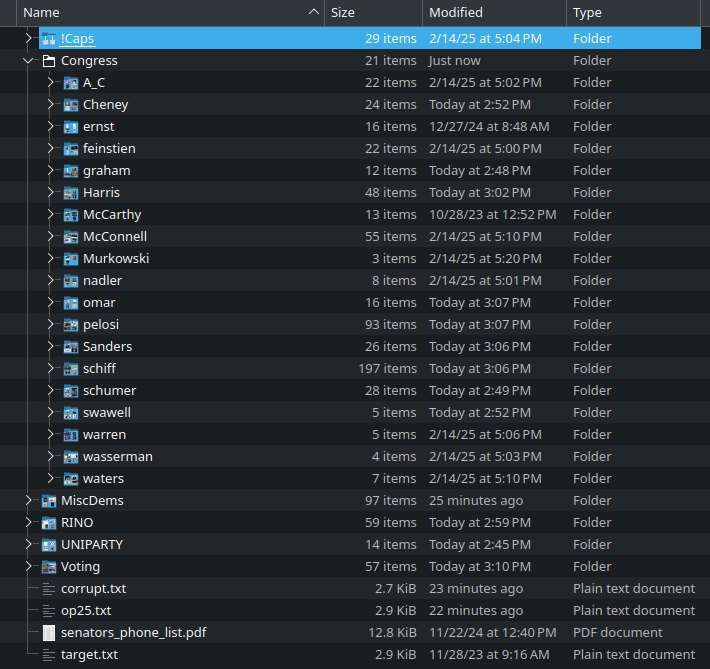
Task: Click the 'PDF document' type cell
Action: (618, 633)
